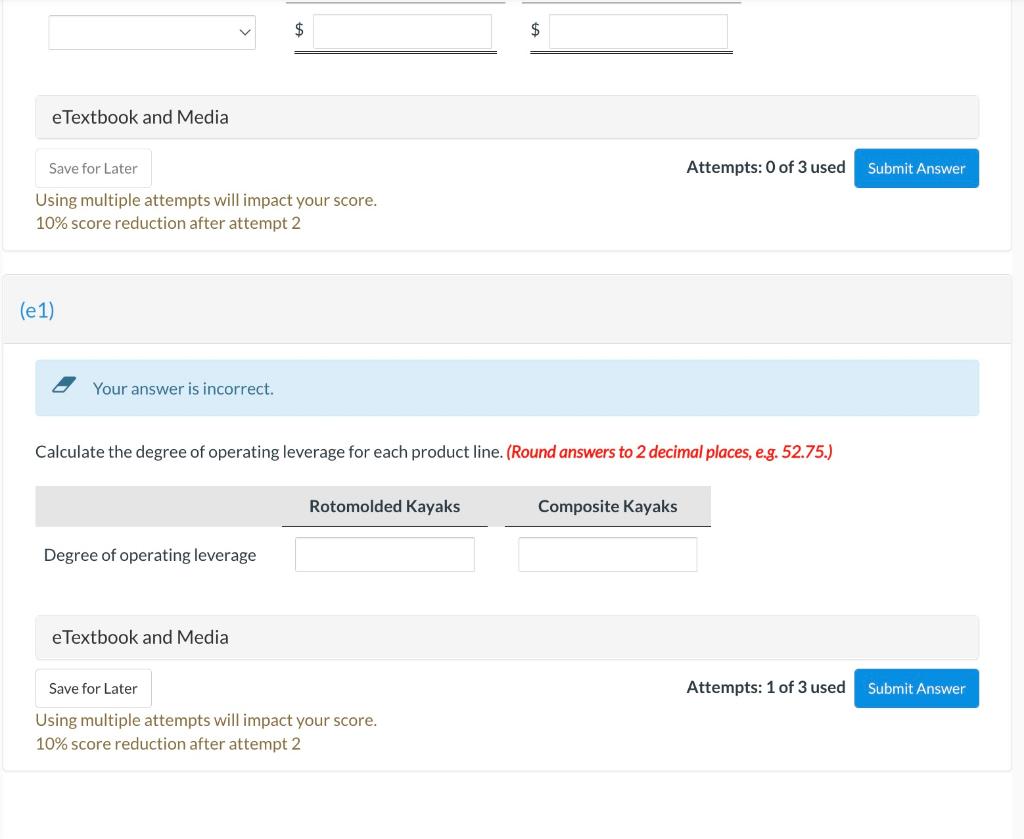Viewport: 1024px width, 839px height.
Task: Click the Attempts: 0 of 3 used text
Action: pyautogui.click(x=766, y=167)
